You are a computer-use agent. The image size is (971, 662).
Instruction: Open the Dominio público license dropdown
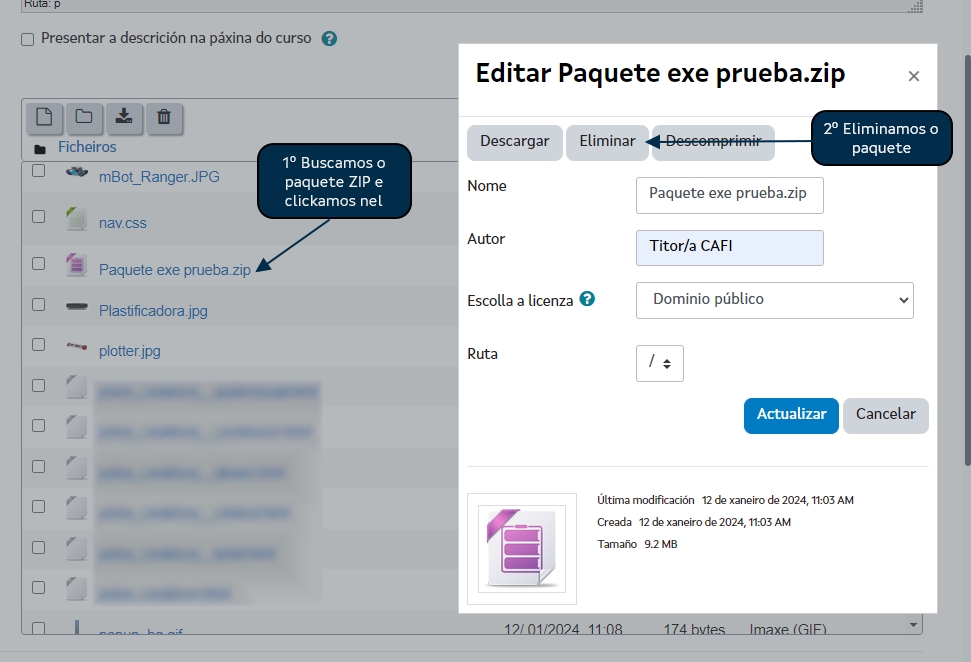(x=774, y=299)
